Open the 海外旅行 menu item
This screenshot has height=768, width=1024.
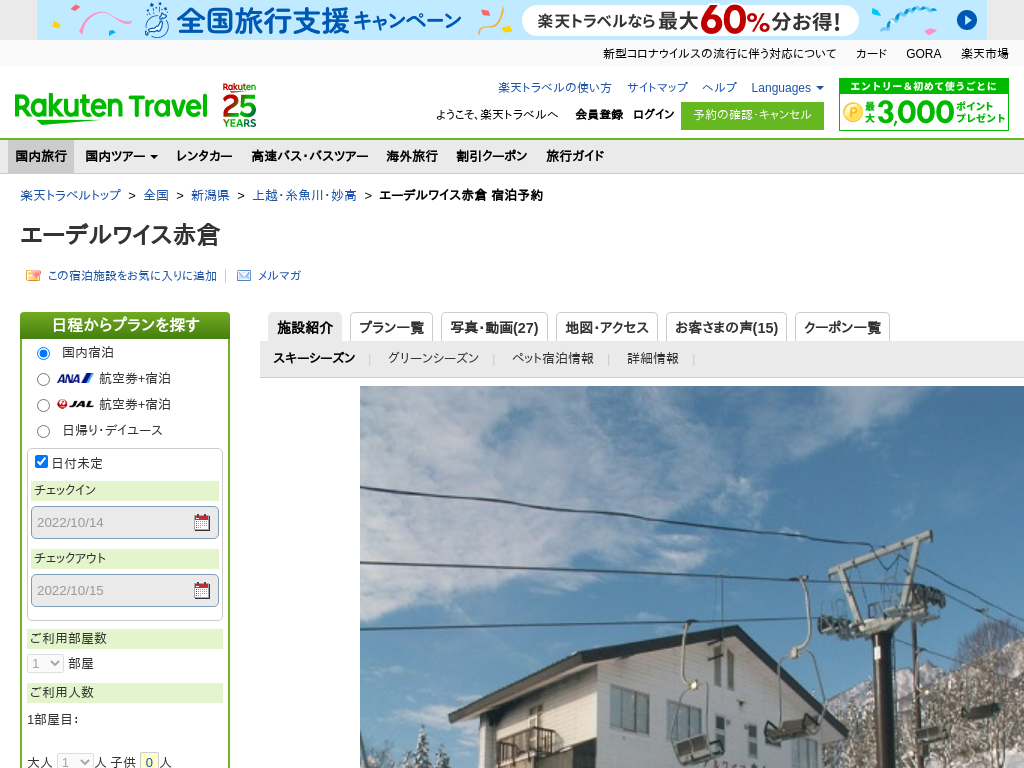(412, 156)
